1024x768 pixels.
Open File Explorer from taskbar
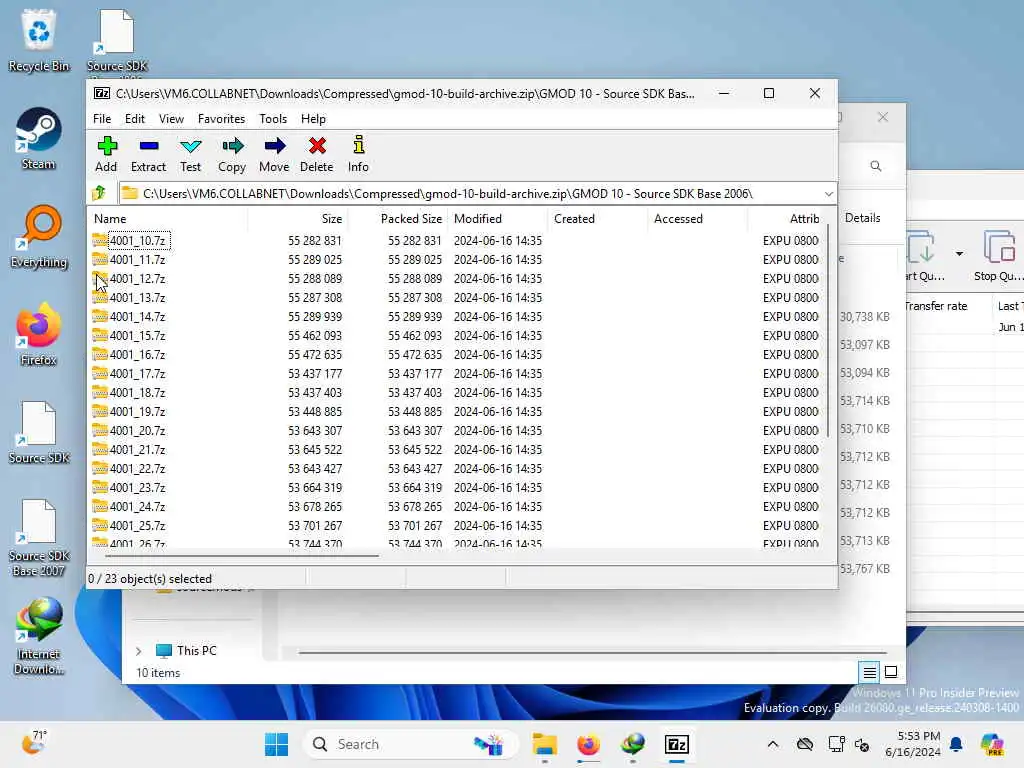point(544,744)
